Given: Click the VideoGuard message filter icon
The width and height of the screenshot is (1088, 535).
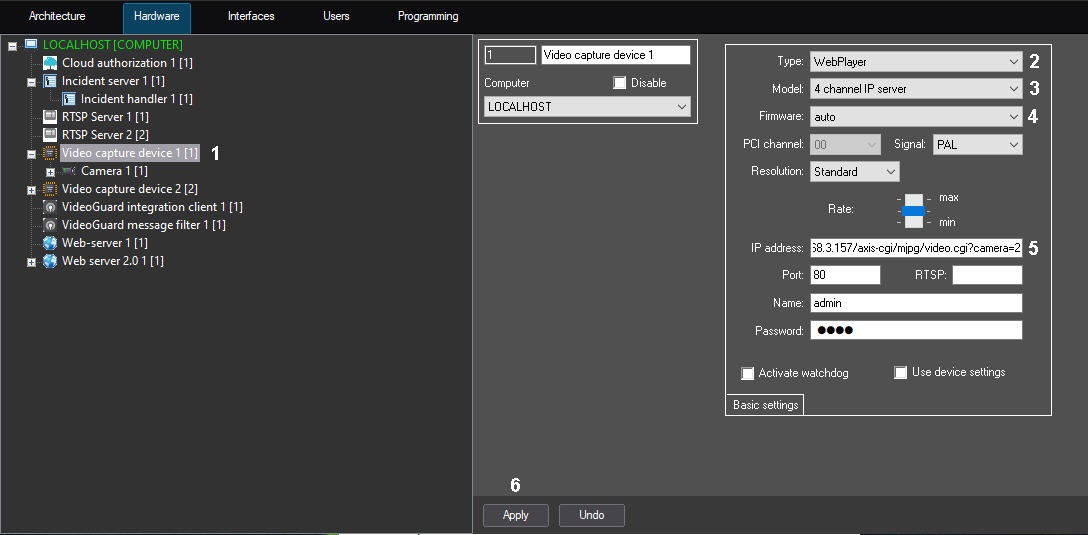Looking at the screenshot, I should click(x=50, y=225).
